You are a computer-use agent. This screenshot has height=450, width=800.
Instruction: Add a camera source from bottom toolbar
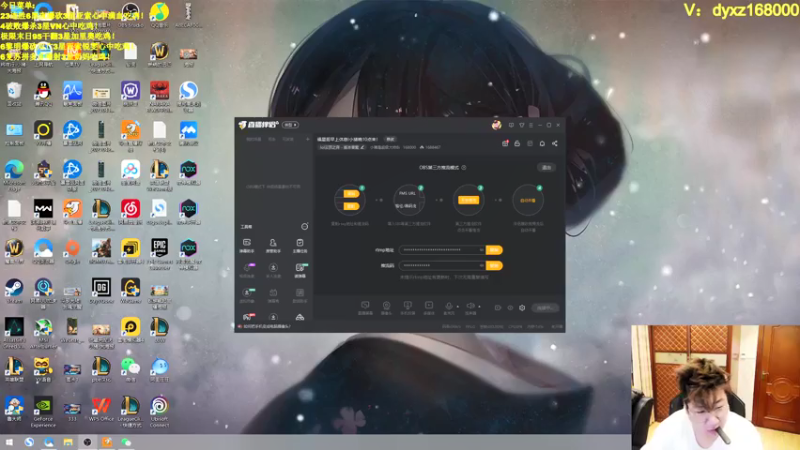tap(386, 307)
